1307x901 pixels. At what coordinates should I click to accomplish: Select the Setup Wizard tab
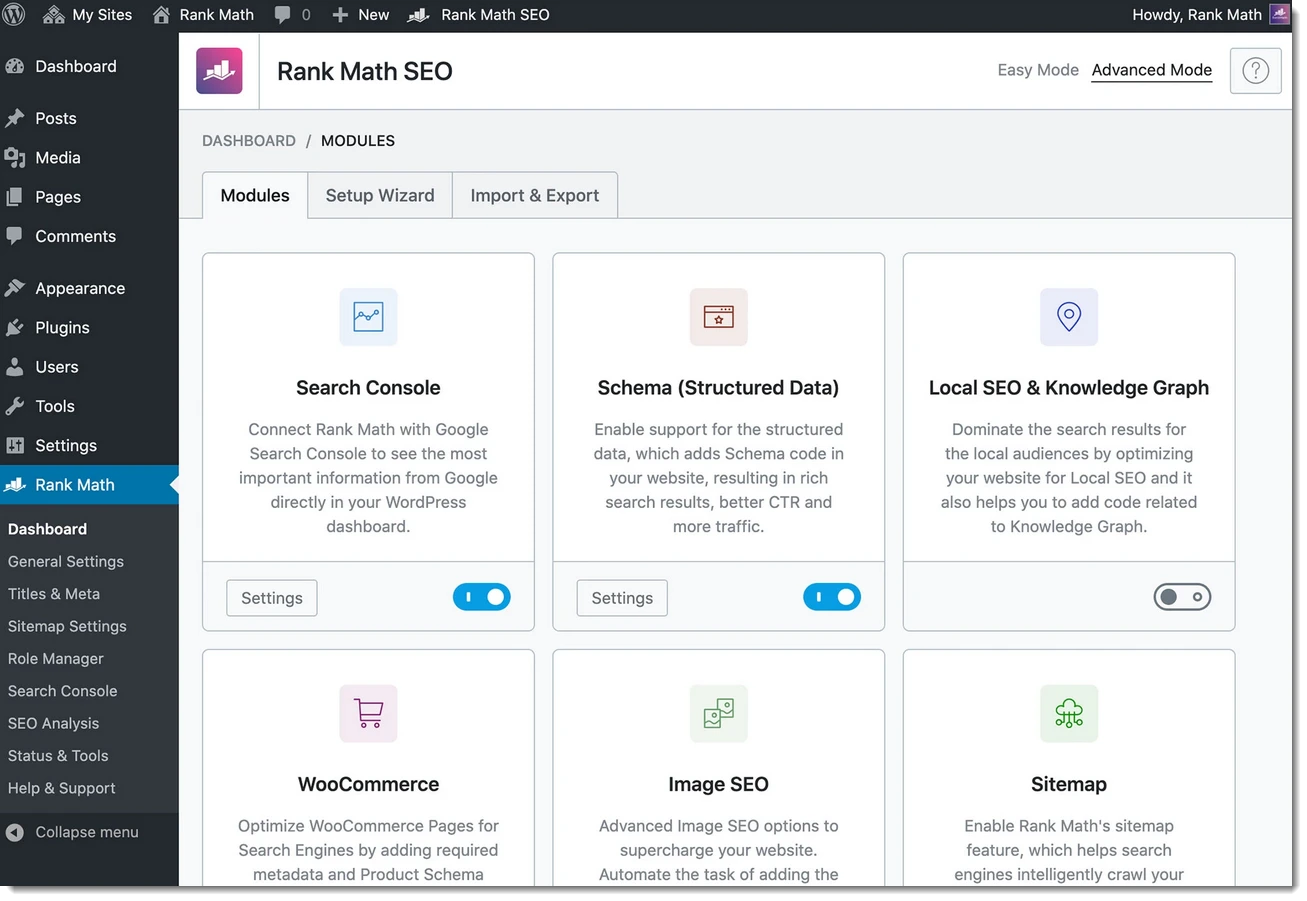click(x=380, y=196)
